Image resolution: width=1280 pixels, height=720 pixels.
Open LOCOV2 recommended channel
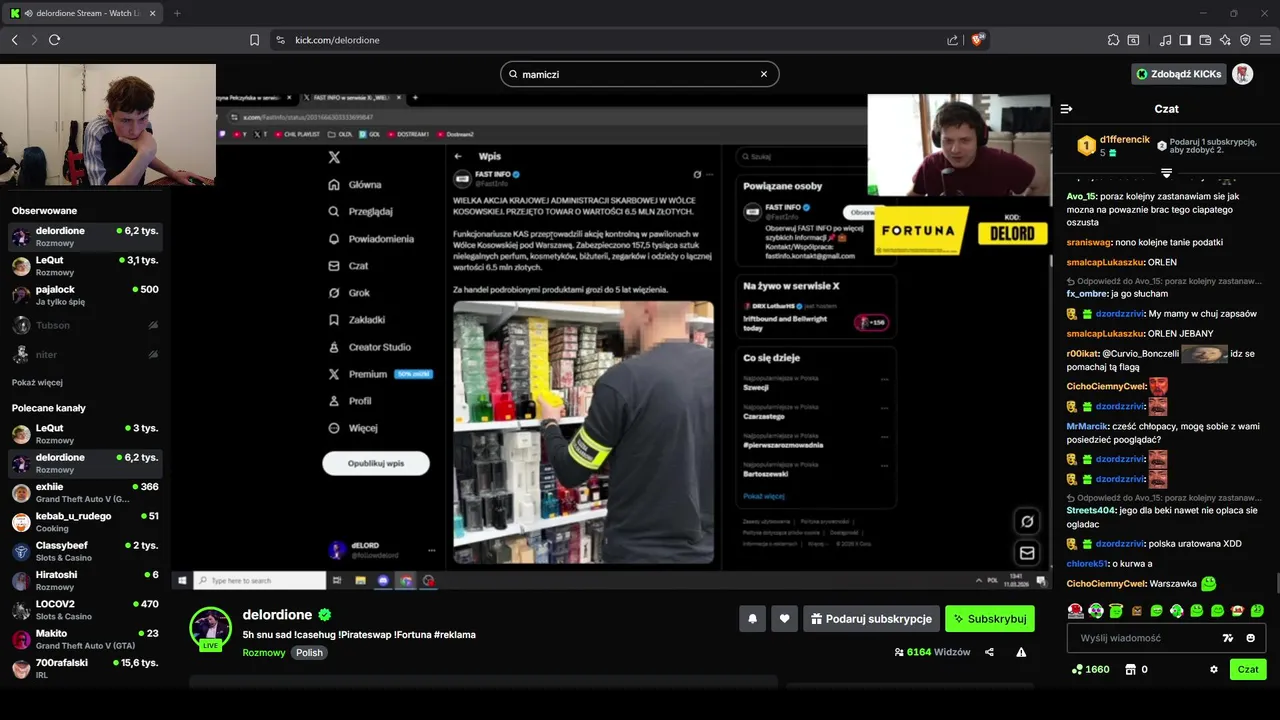click(x=85, y=610)
